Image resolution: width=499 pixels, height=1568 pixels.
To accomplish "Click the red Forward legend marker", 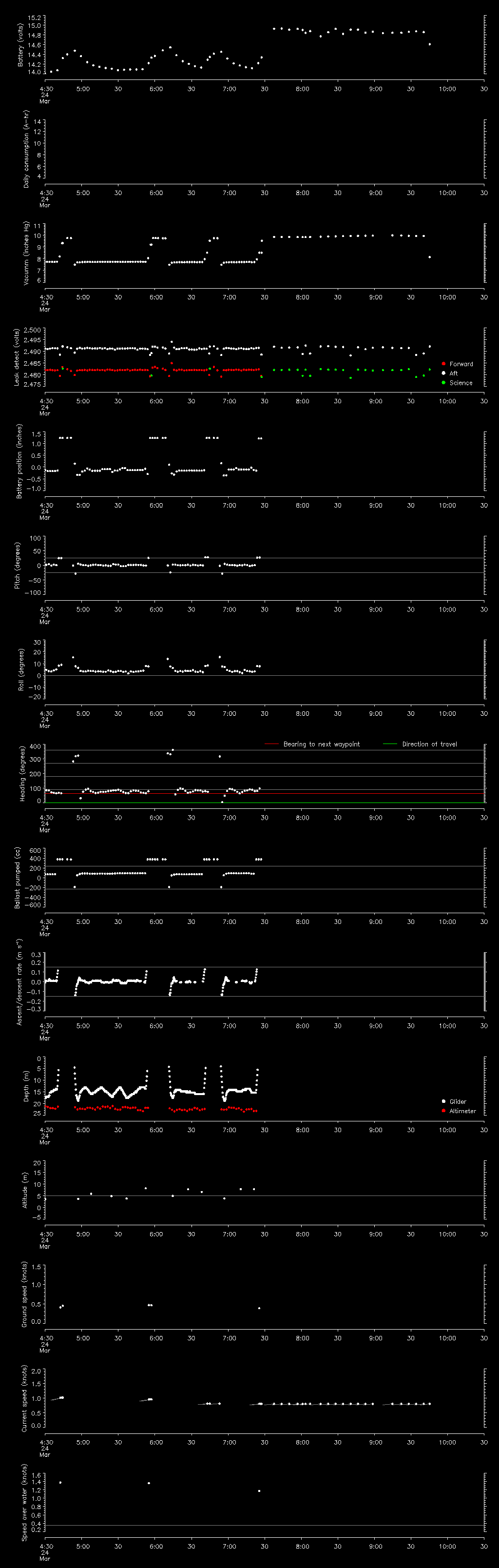I will coord(443,363).
